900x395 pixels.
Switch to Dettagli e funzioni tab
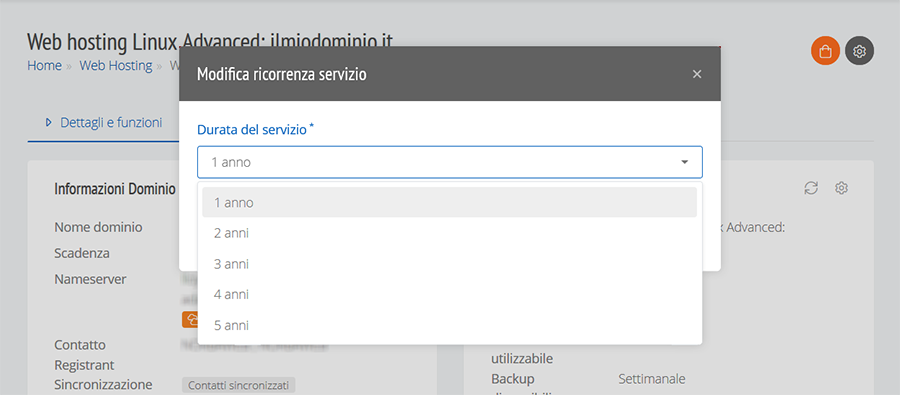[x=104, y=122]
